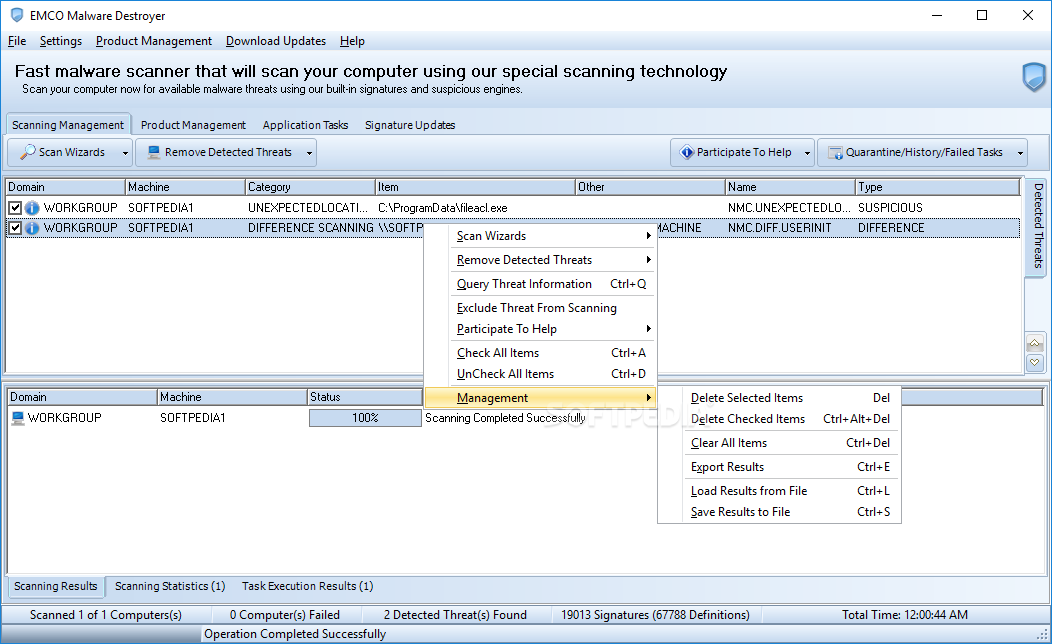
Task: Expand Remove Detected Threats context submenu
Action: (648, 260)
